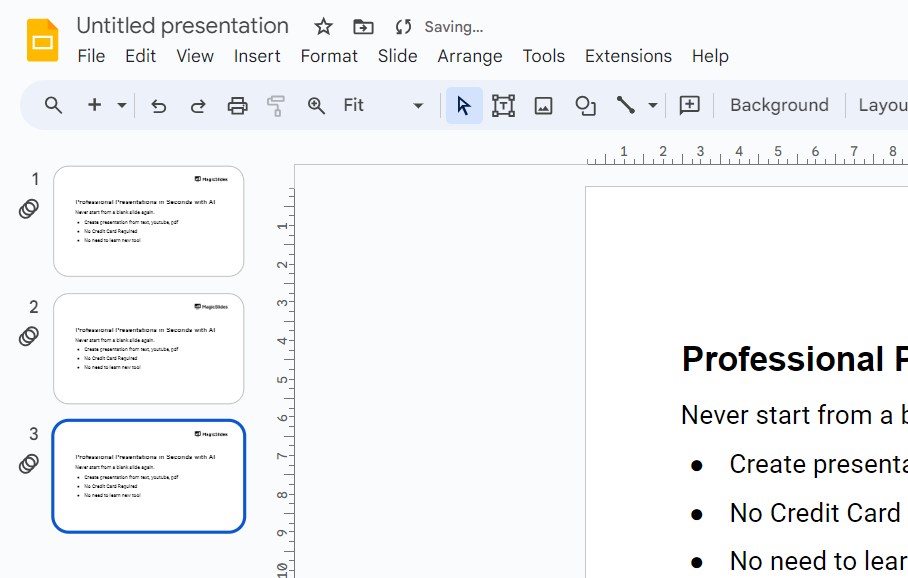
Task: Open the Insert menu
Action: [x=257, y=56]
